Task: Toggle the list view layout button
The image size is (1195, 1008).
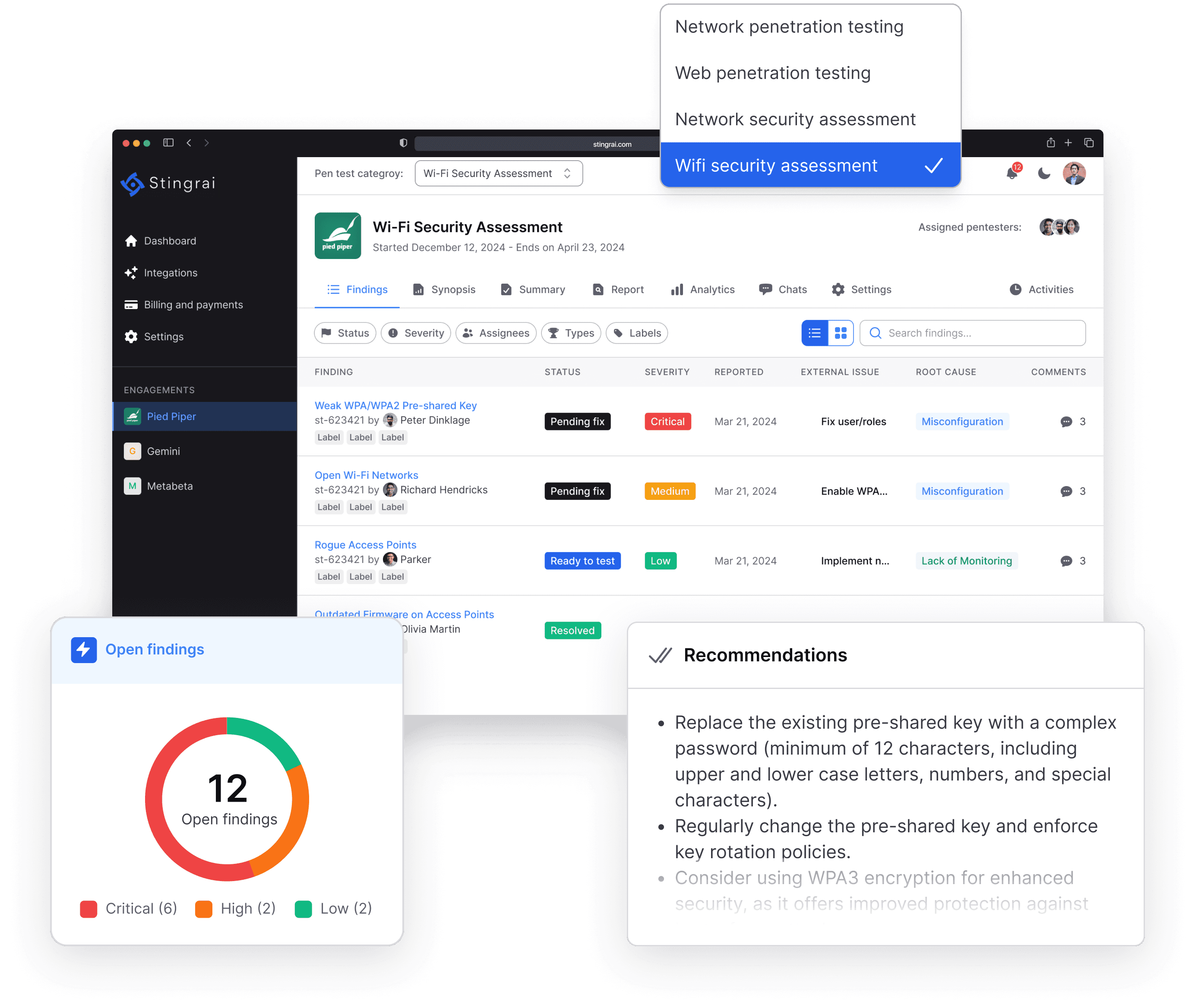Action: click(x=815, y=333)
